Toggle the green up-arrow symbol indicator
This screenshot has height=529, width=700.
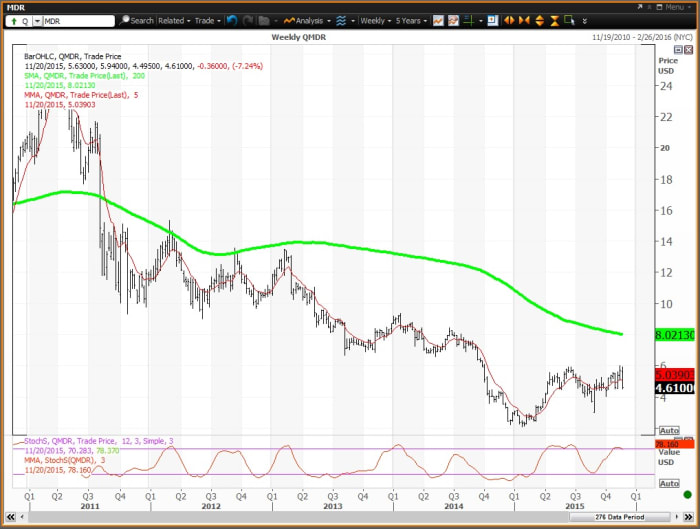(11, 20)
